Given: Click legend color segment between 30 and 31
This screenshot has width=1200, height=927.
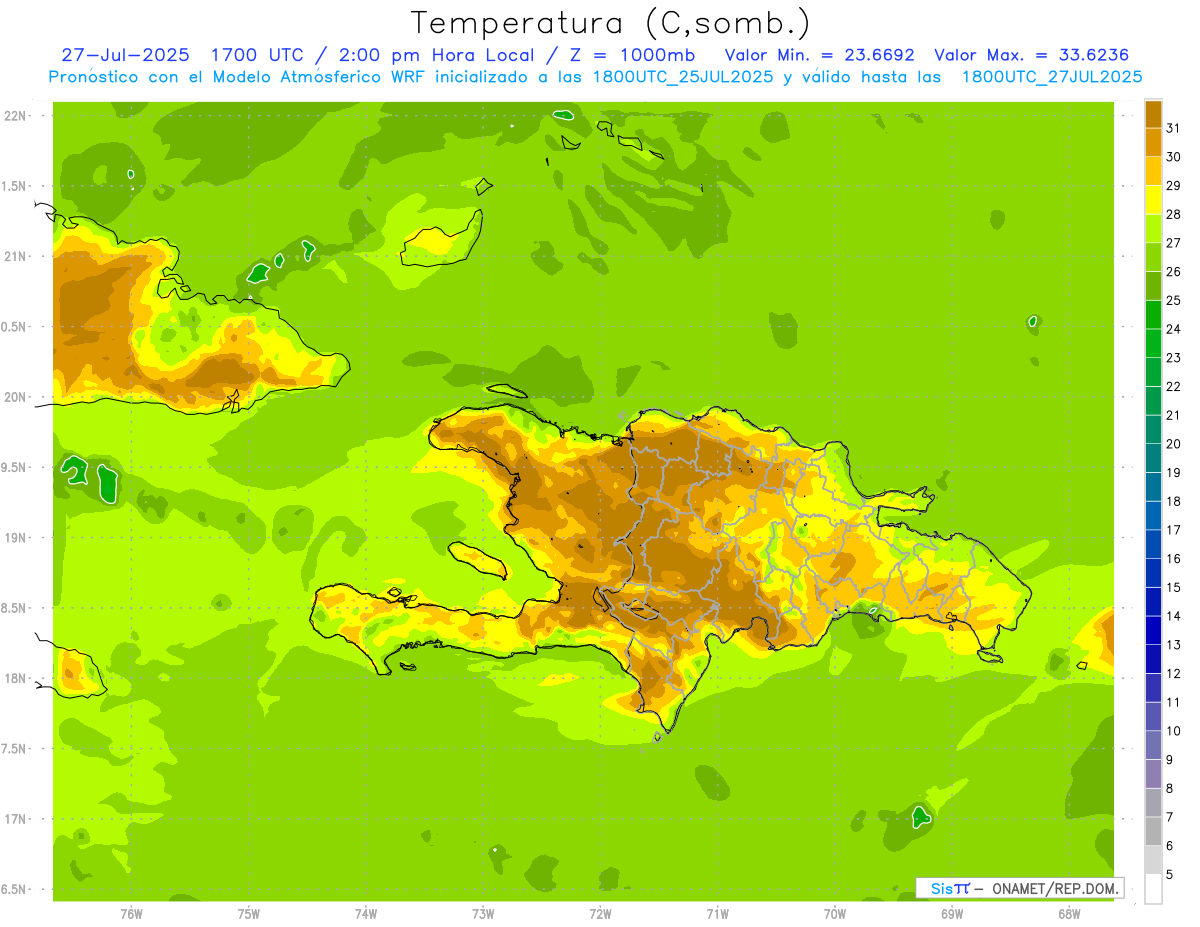Looking at the screenshot, I should [x=1153, y=142].
